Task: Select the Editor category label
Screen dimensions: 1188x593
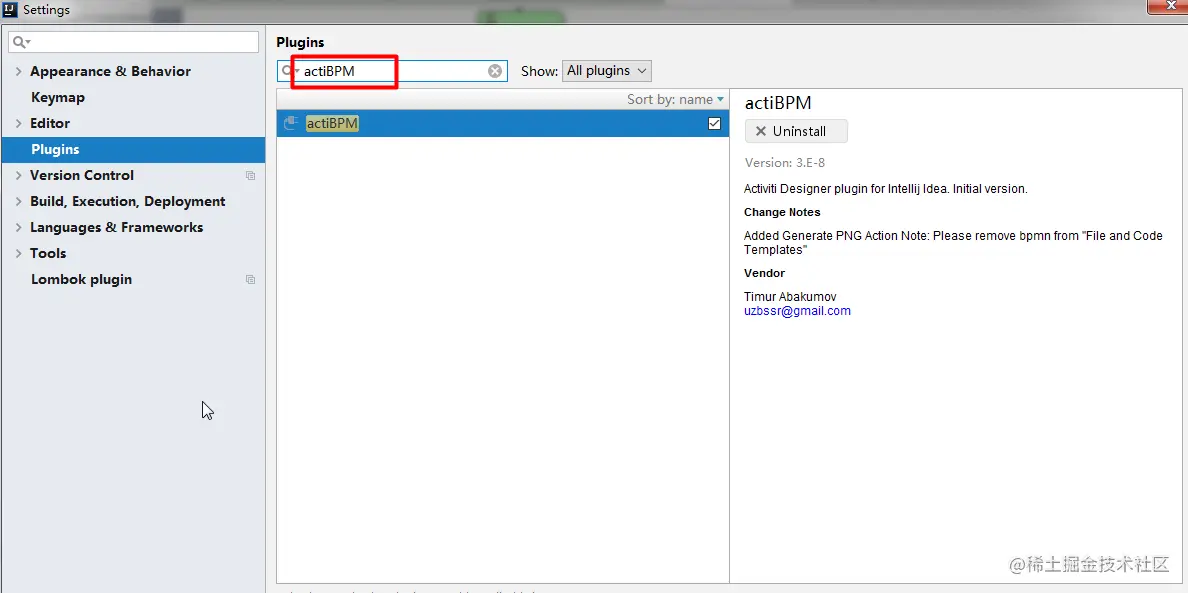Action: (x=50, y=123)
